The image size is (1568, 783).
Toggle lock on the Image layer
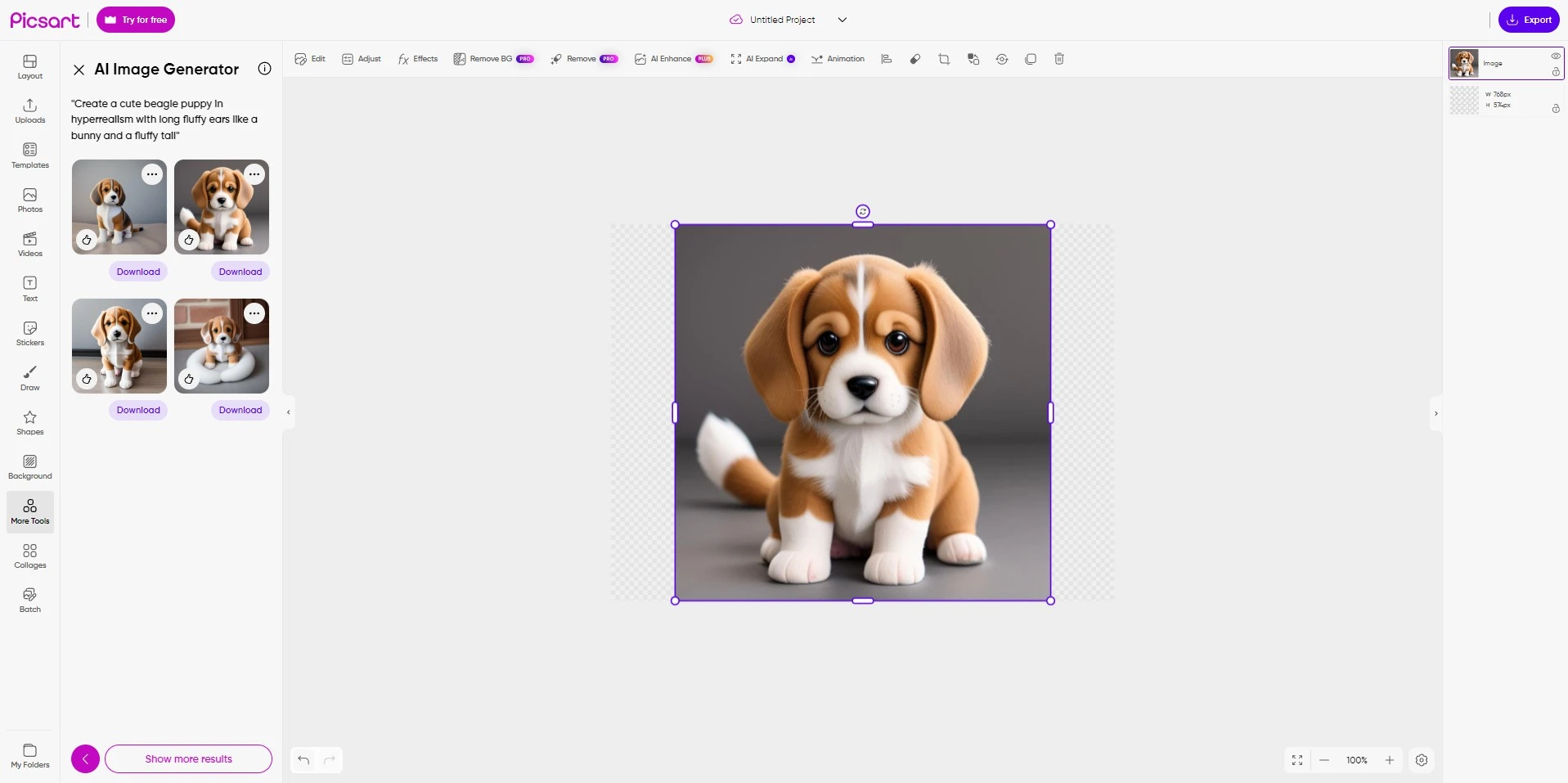(1556, 72)
